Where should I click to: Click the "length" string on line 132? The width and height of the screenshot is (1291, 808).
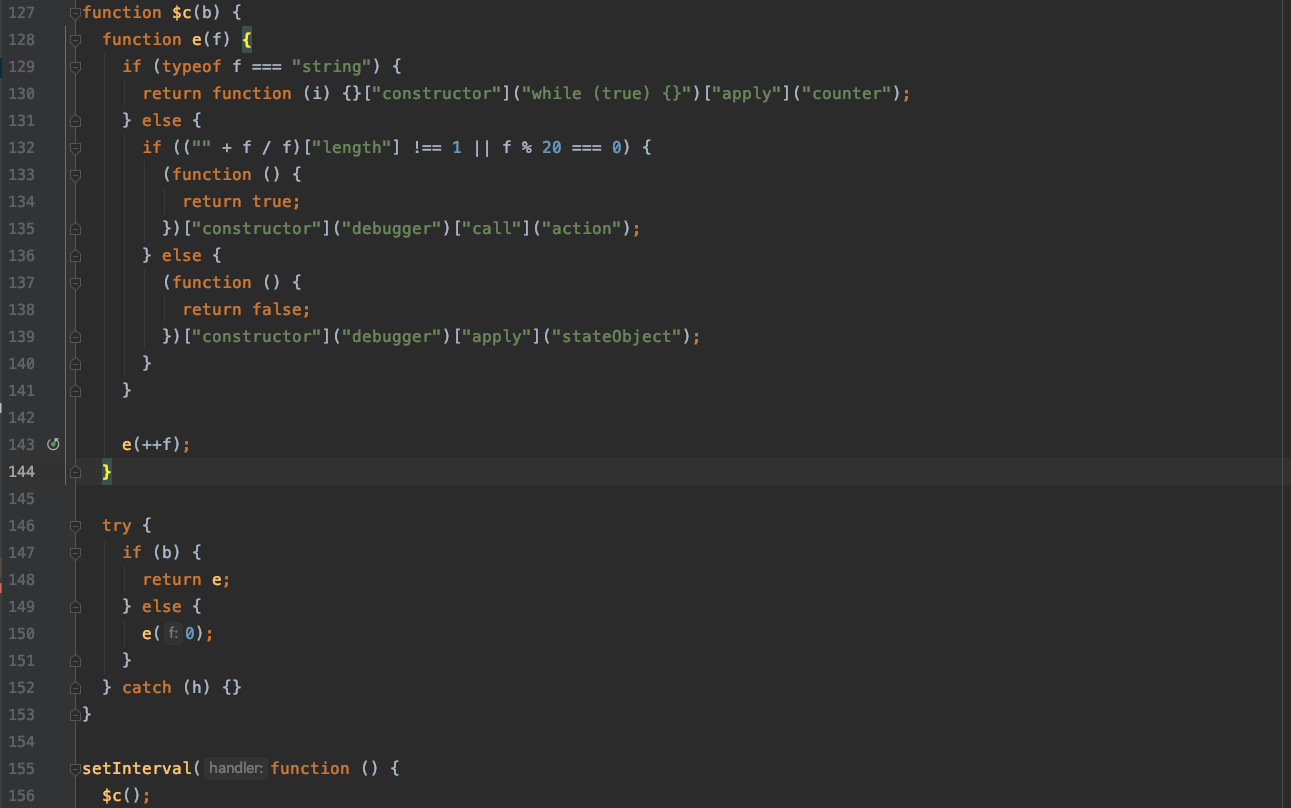pos(351,148)
